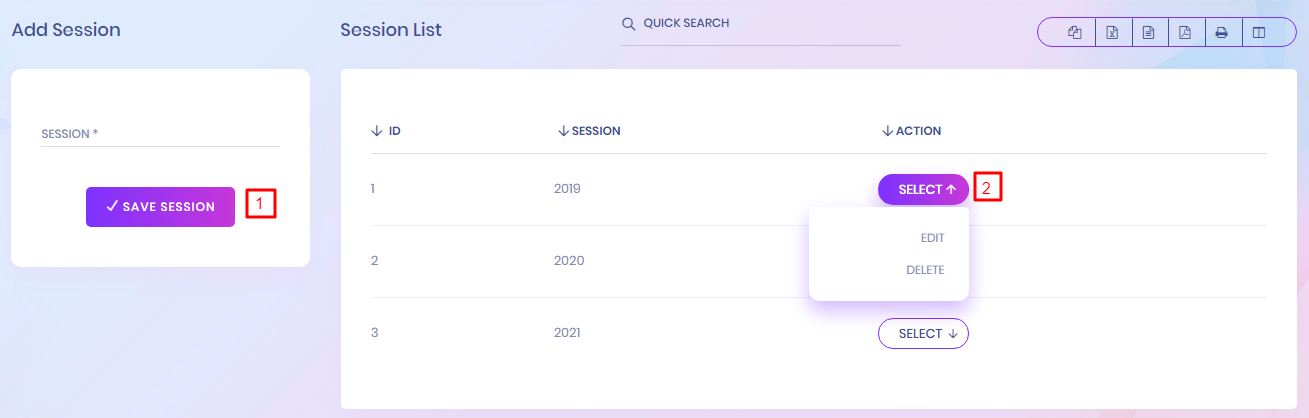The height and width of the screenshot is (418, 1309).
Task: Click the 2021 session row cell
Action: pos(567,332)
